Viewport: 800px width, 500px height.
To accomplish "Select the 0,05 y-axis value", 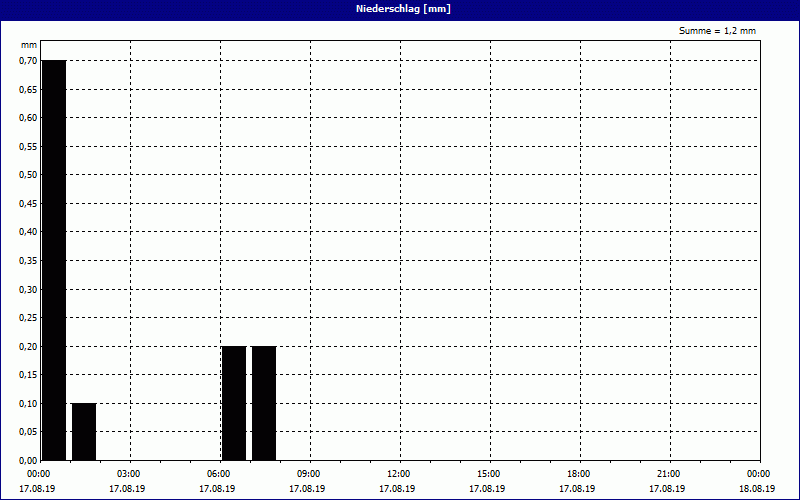I will click(x=29, y=432).
